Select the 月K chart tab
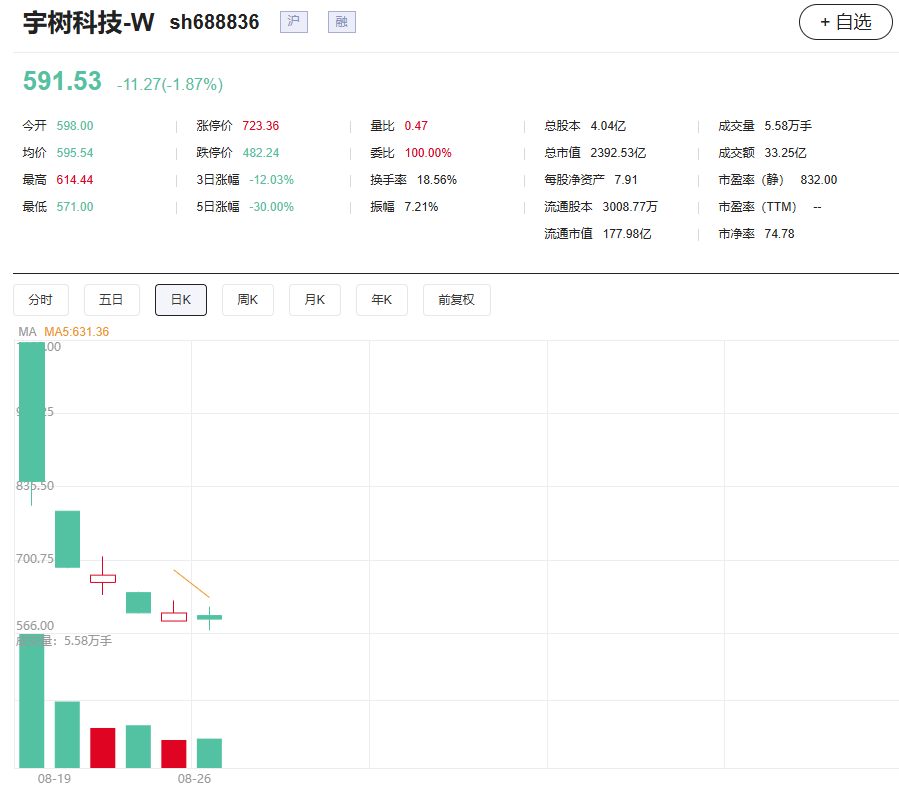This screenshot has height=792, width=899. tap(315, 300)
